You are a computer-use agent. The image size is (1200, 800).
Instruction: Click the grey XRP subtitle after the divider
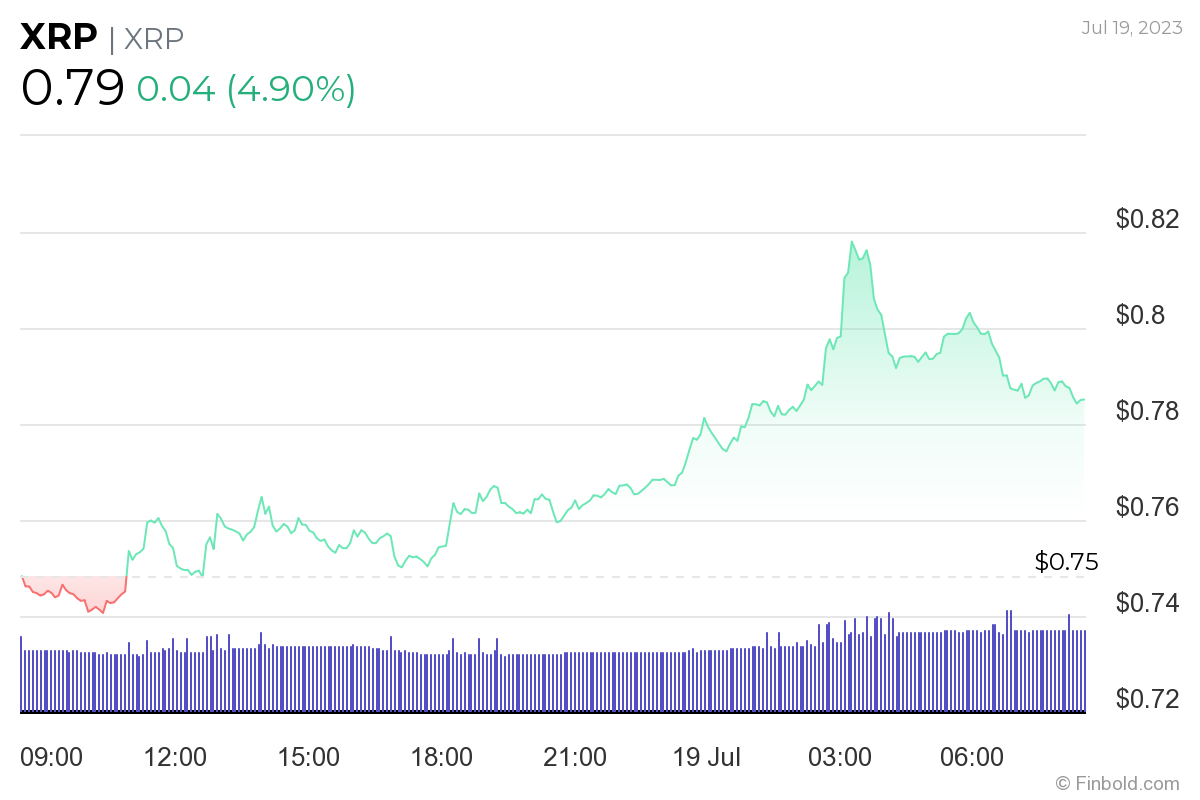coord(154,39)
